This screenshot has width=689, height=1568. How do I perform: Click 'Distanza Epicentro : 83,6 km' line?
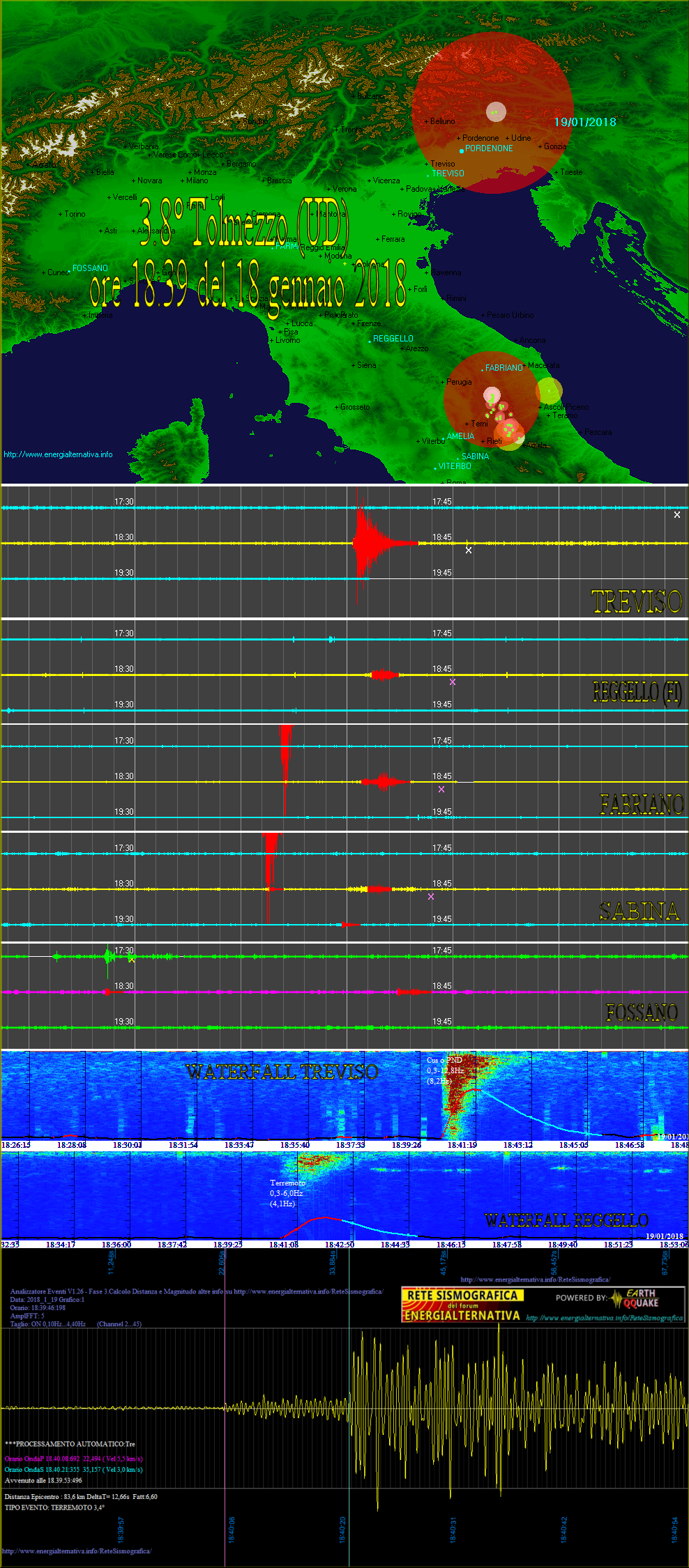(81, 1496)
